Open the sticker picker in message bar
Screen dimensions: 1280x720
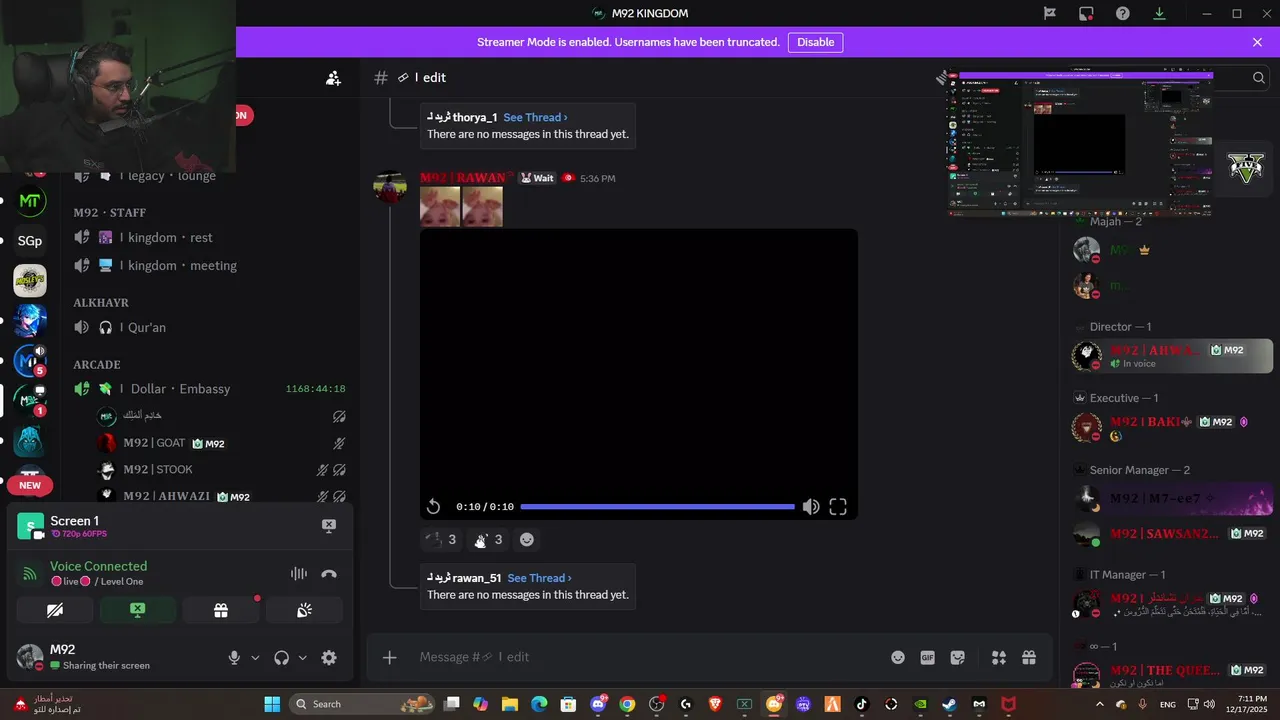coord(958,657)
